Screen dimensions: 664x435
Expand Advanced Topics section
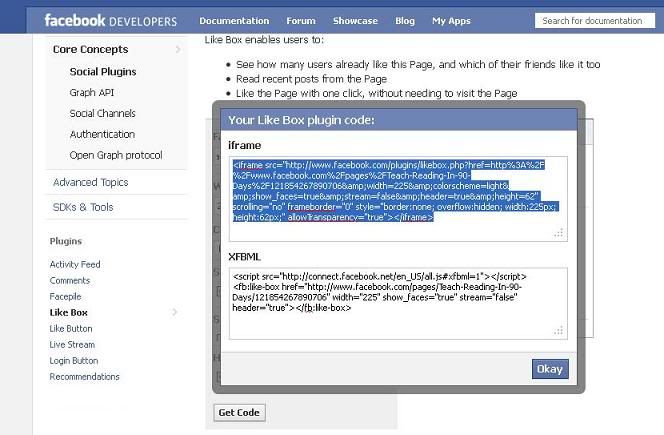(91, 182)
